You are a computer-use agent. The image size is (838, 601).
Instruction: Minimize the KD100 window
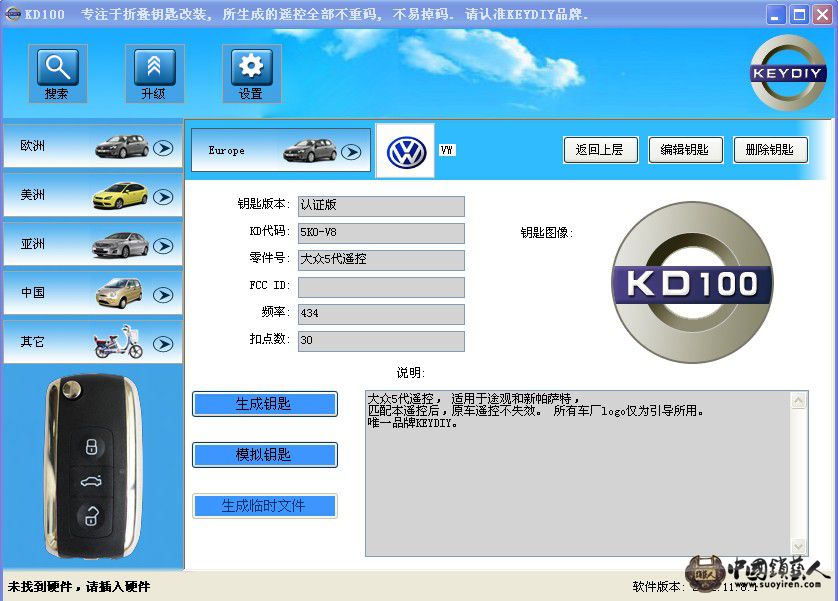(x=776, y=15)
